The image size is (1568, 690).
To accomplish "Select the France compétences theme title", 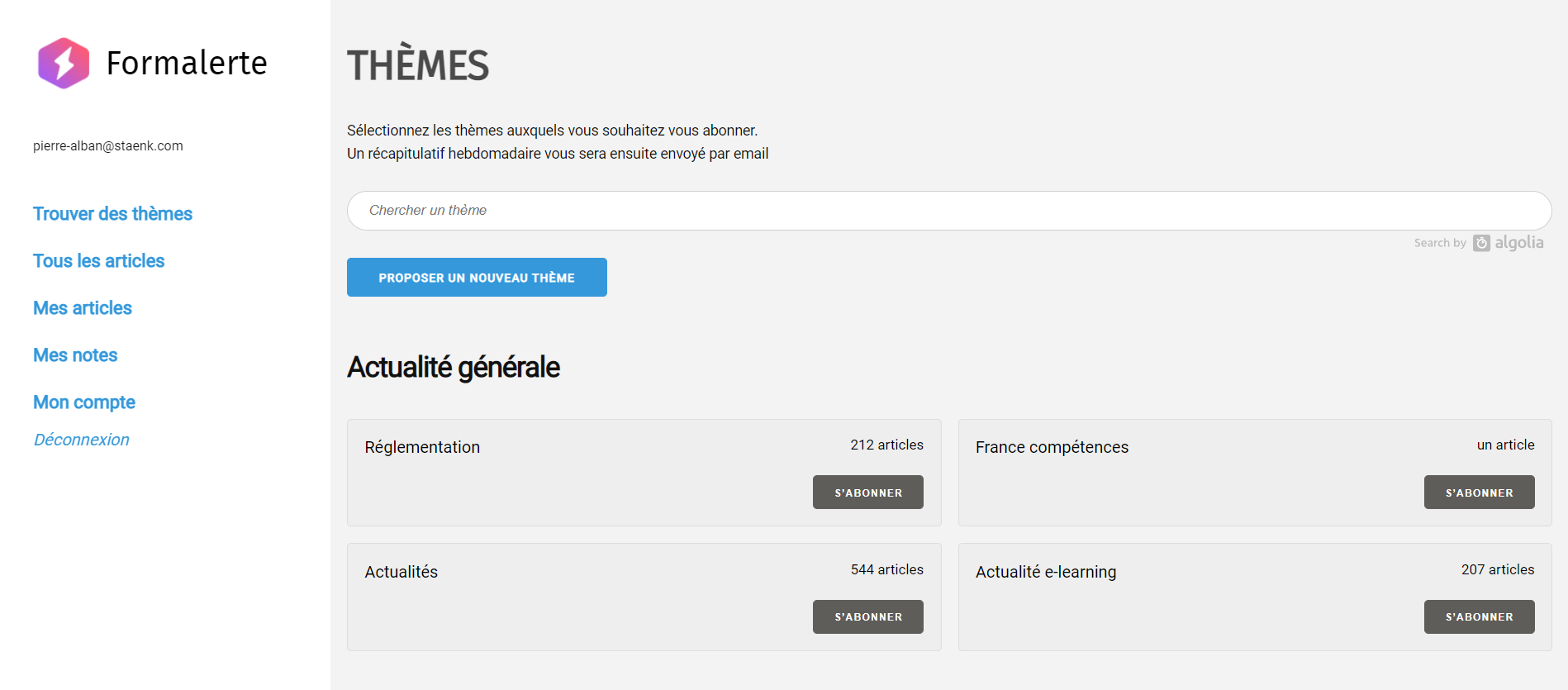I will click(x=1052, y=447).
